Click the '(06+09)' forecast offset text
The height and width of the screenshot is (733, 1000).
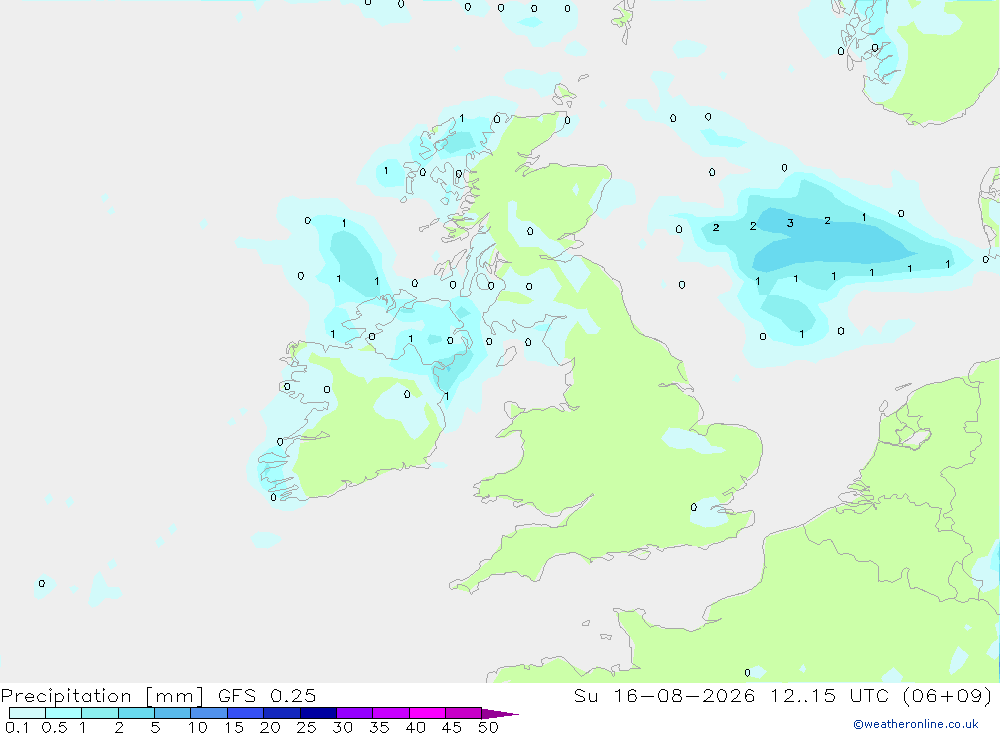pyautogui.click(x=946, y=696)
